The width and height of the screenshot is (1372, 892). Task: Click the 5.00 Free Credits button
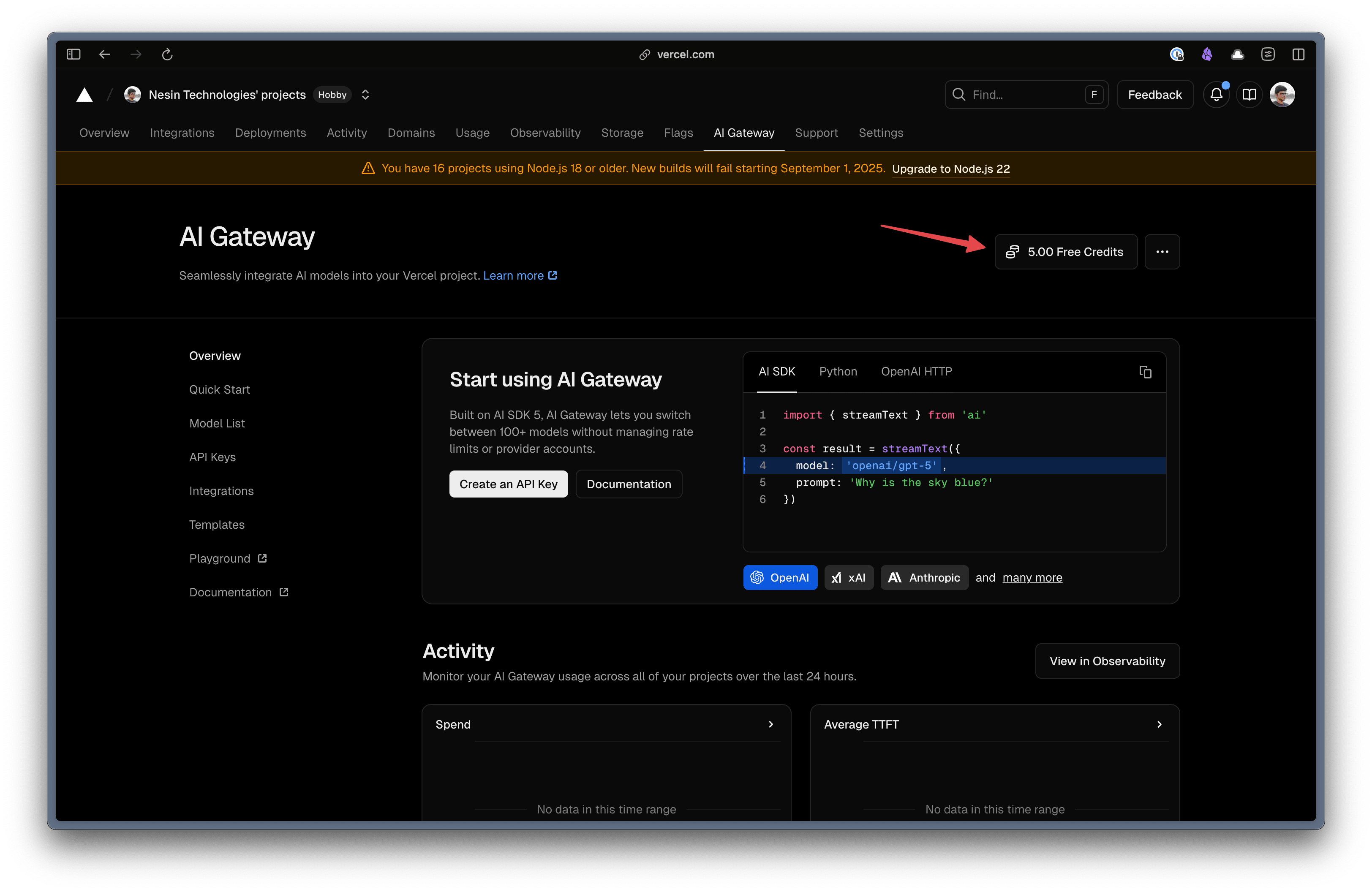click(x=1065, y=251)
